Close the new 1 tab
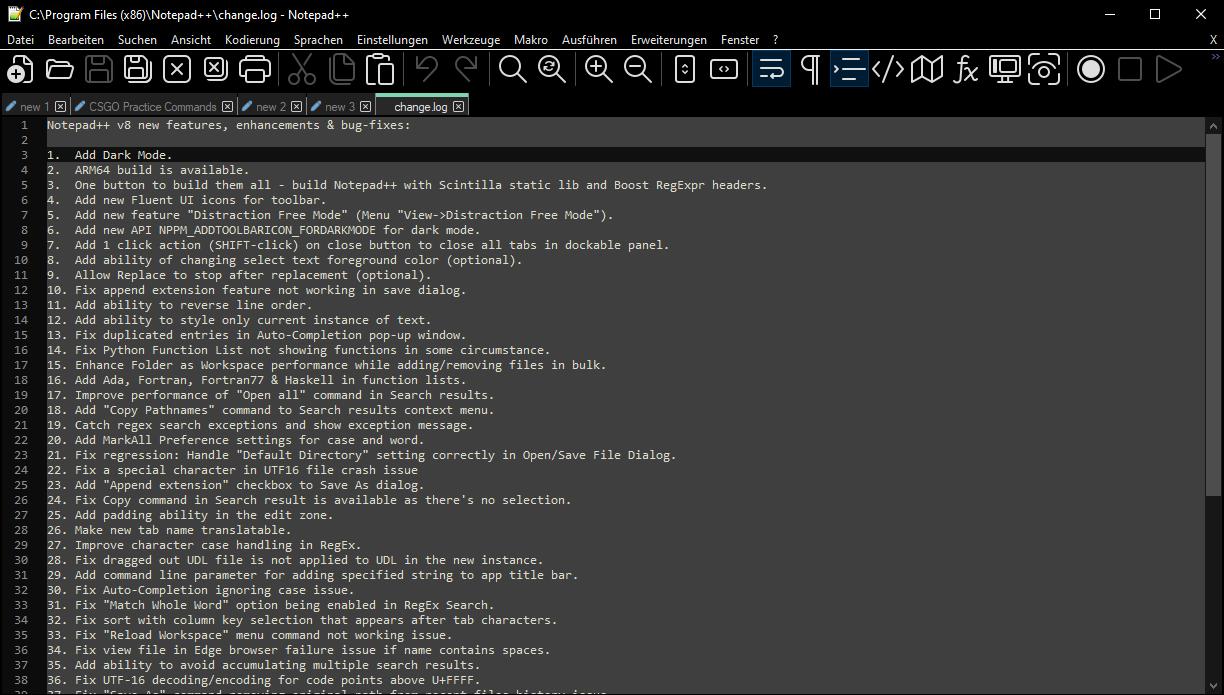Screen dimensions: 1224x695 (x=61, y=106)
